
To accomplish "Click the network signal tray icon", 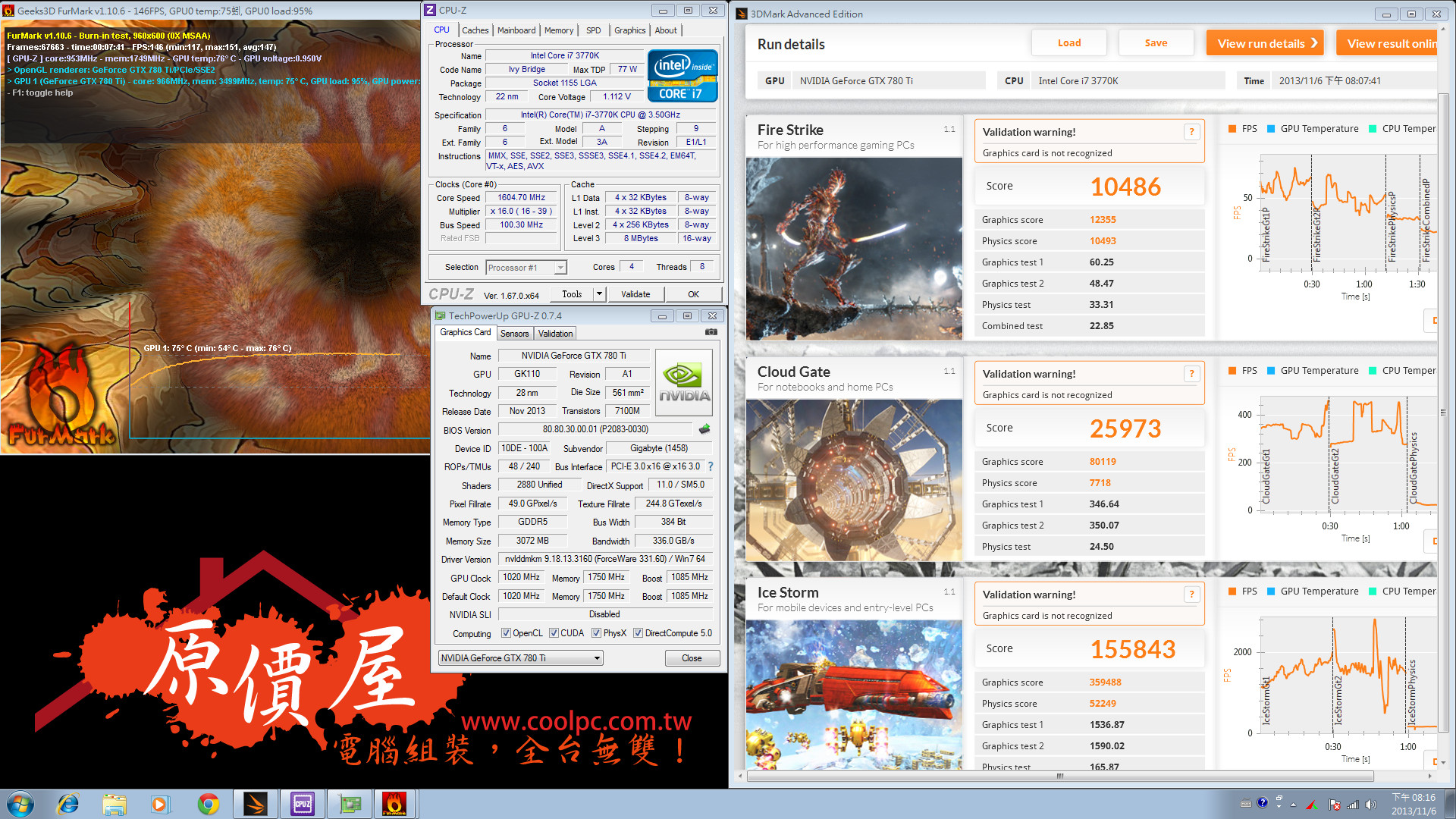I will [1353, 805].
